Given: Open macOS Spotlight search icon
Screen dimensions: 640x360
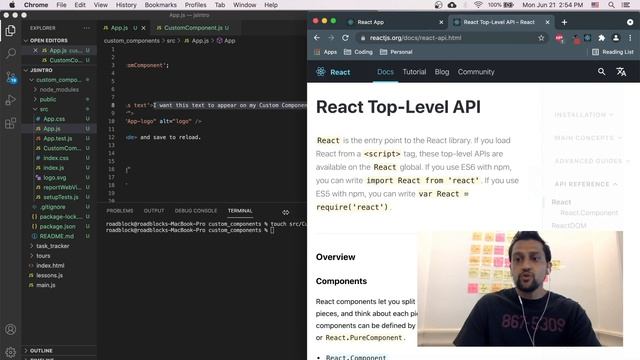Looking at the screenshot, I should [611, 5].
